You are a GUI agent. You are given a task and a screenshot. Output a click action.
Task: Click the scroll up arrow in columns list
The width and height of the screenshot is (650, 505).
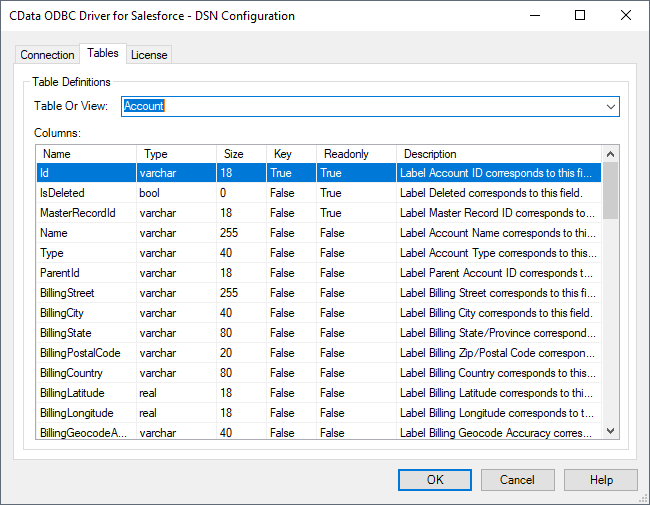610,154
